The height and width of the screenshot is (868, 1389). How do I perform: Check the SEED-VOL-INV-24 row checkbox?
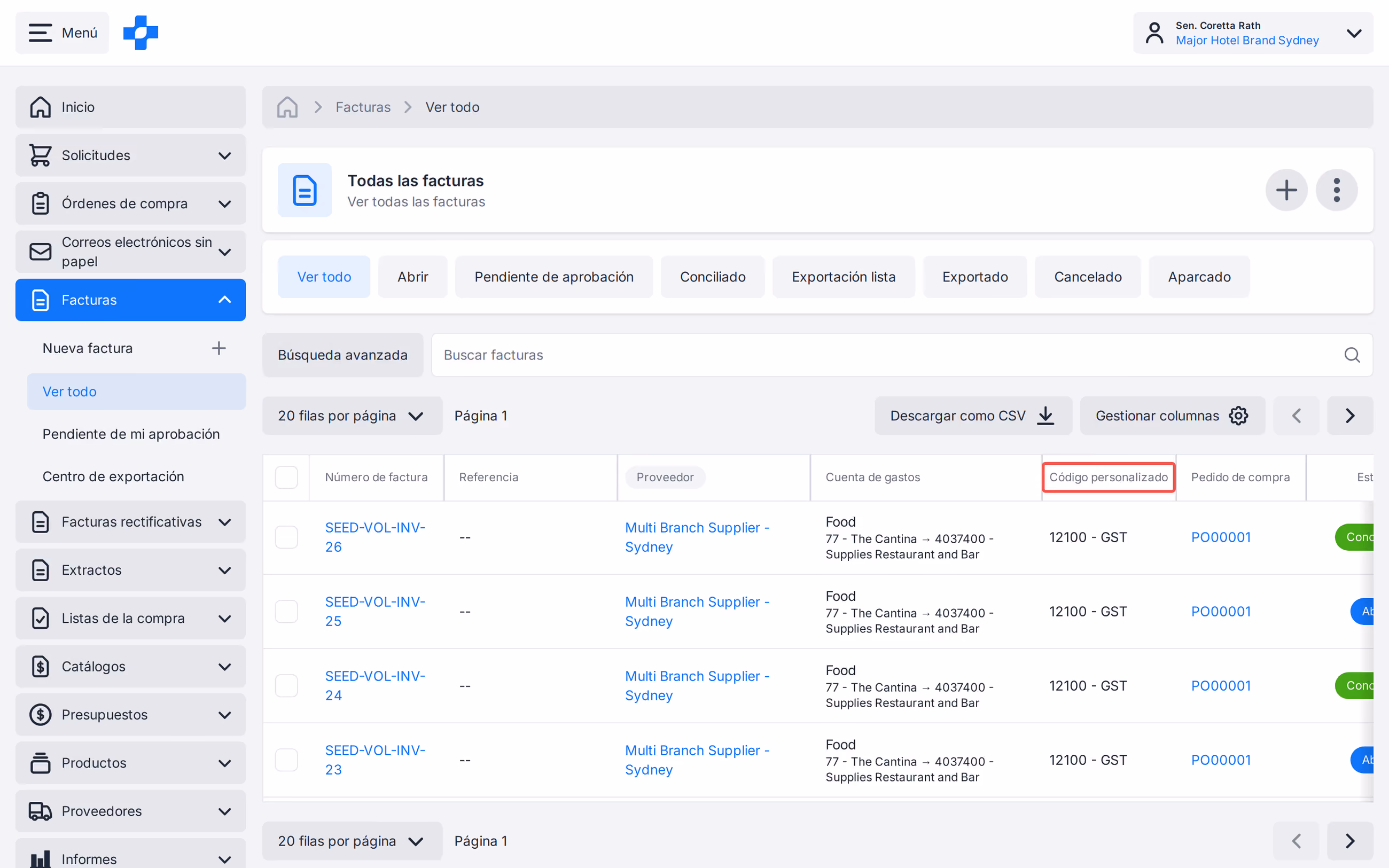pos(286,685)
